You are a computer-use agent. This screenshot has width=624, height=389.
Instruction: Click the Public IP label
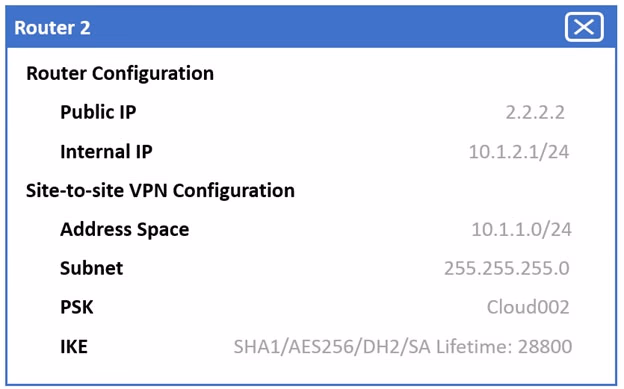click(98, 112)
